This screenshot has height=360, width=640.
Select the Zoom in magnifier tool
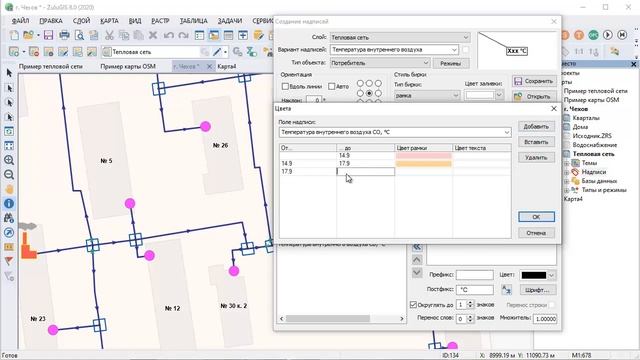(x=9, y=160)
